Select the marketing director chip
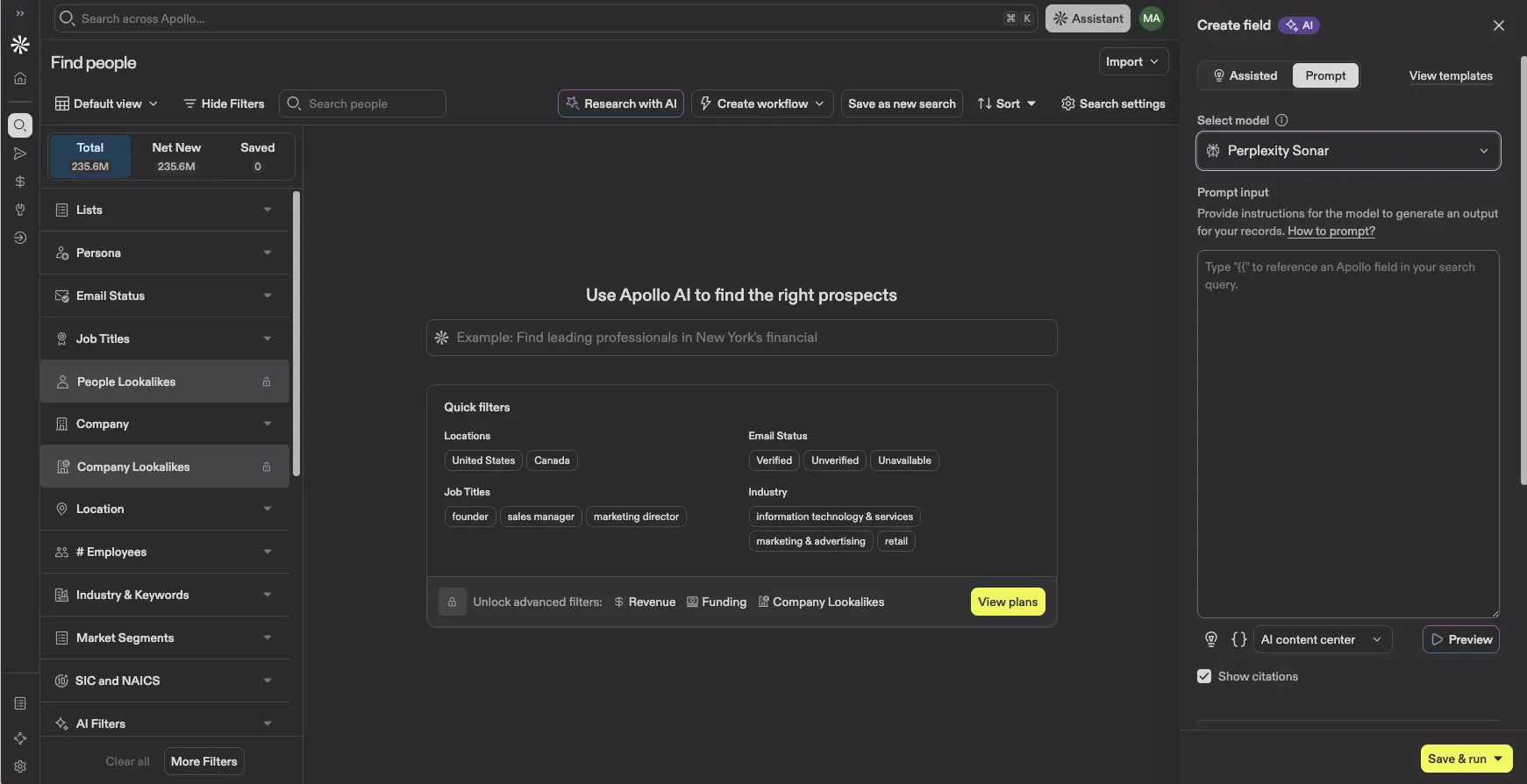The width and height of the screenshot is (1527, 784). (x=636, y=517)
